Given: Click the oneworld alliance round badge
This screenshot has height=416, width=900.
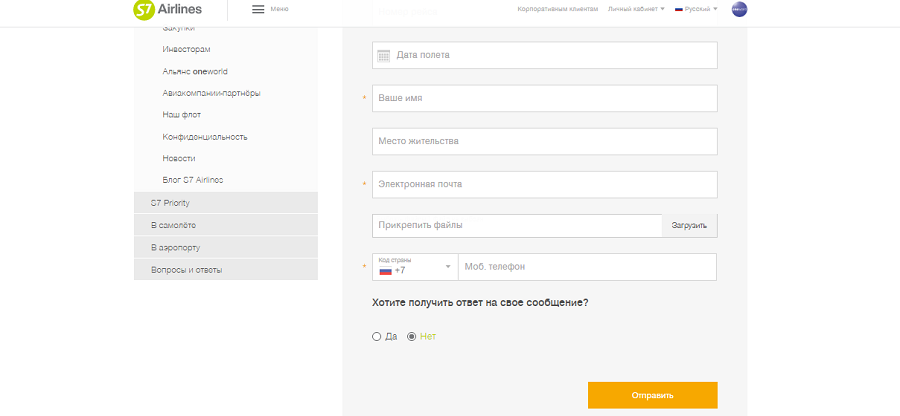Looking at the screenshot, I should click(739, 9).
